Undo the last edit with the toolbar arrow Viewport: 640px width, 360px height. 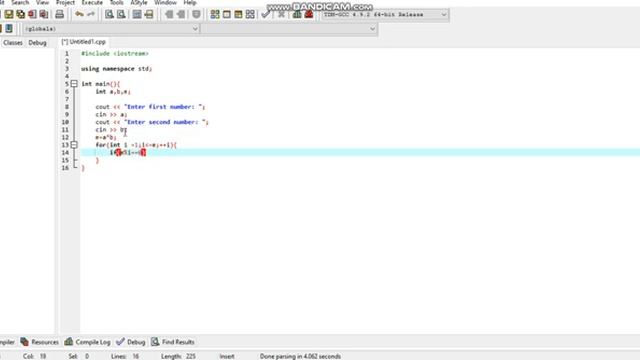[x=79, y=15]
